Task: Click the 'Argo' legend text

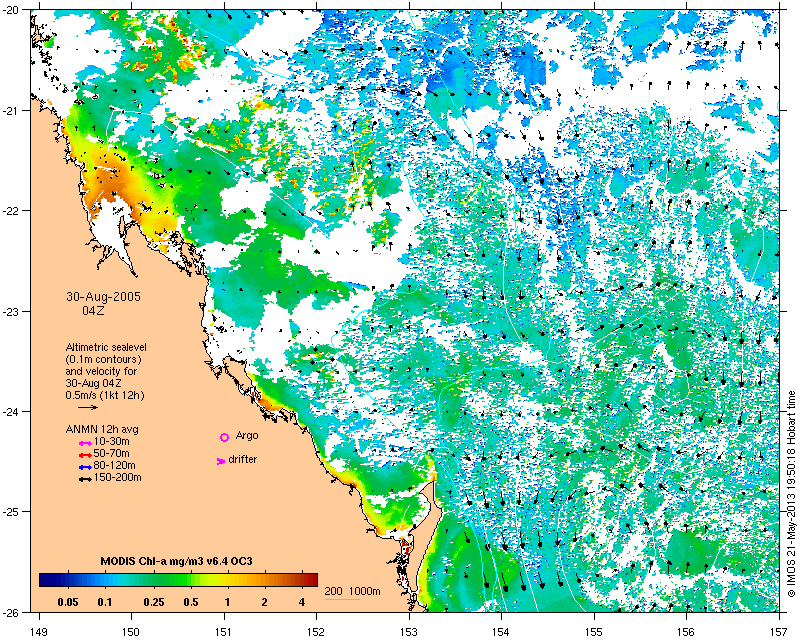Action: point(247,436)
